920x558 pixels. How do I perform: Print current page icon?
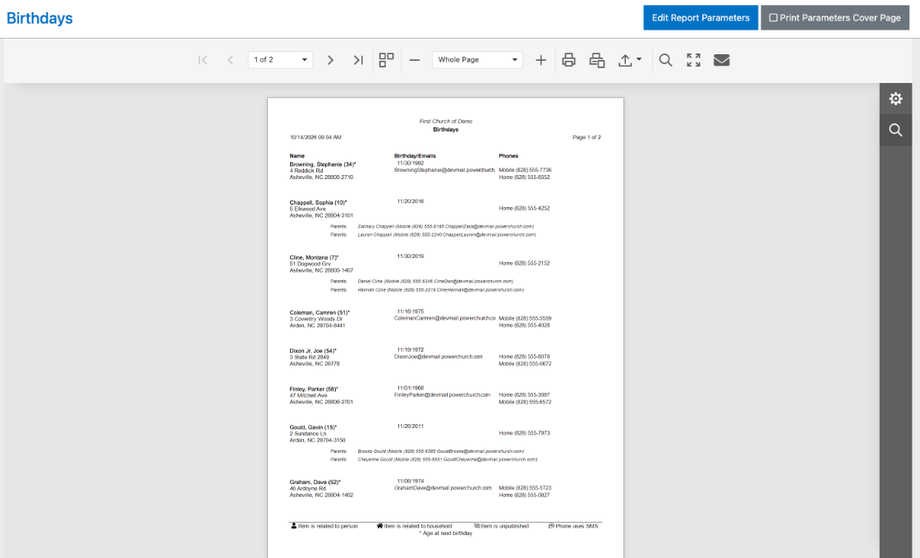tap(597, 60)
